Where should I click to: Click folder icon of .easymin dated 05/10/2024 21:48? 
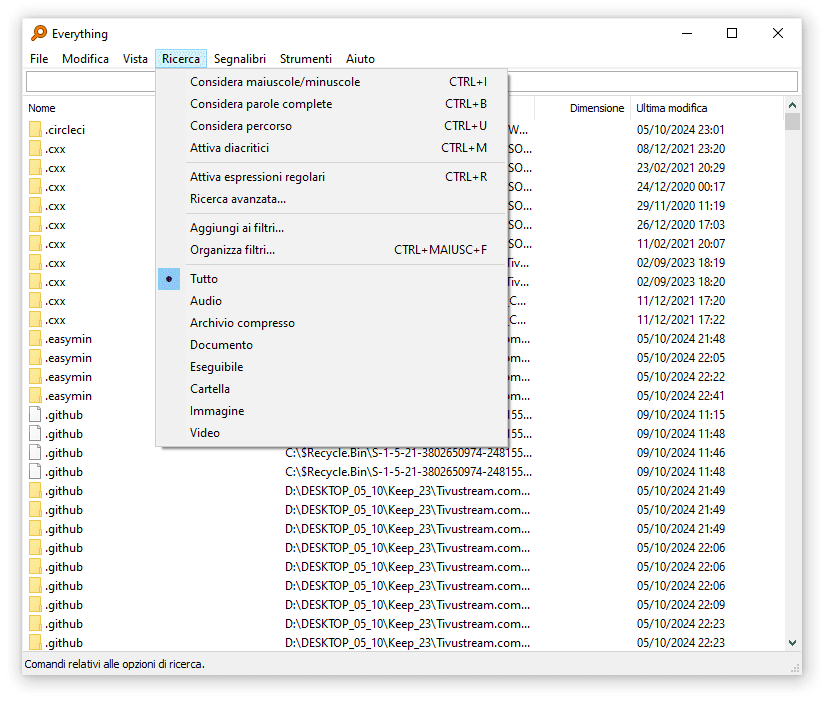35,339
